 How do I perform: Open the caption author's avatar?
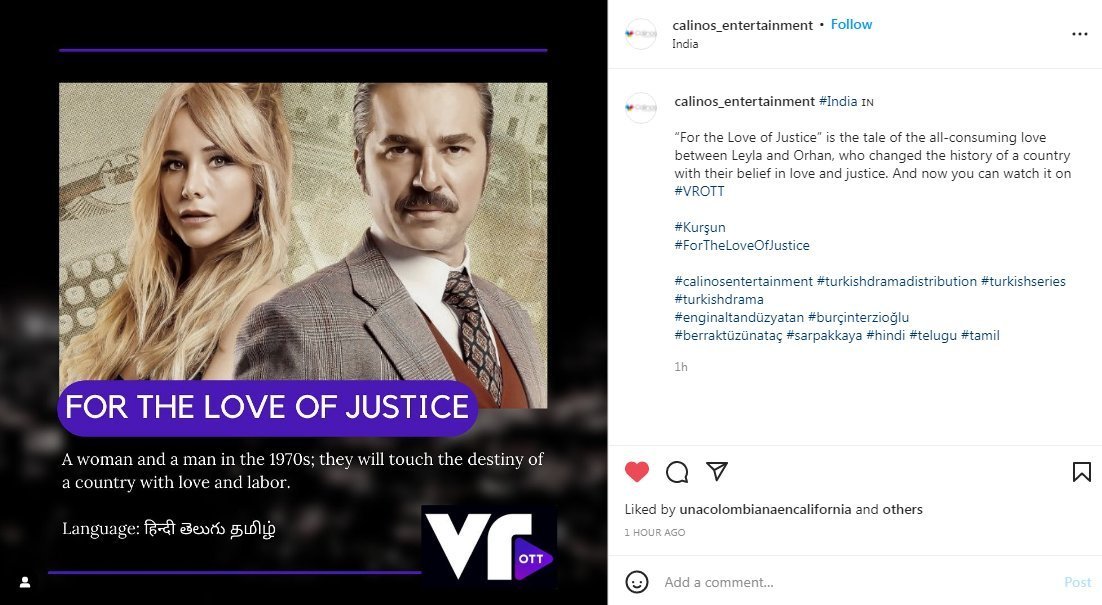coord(640,108)
